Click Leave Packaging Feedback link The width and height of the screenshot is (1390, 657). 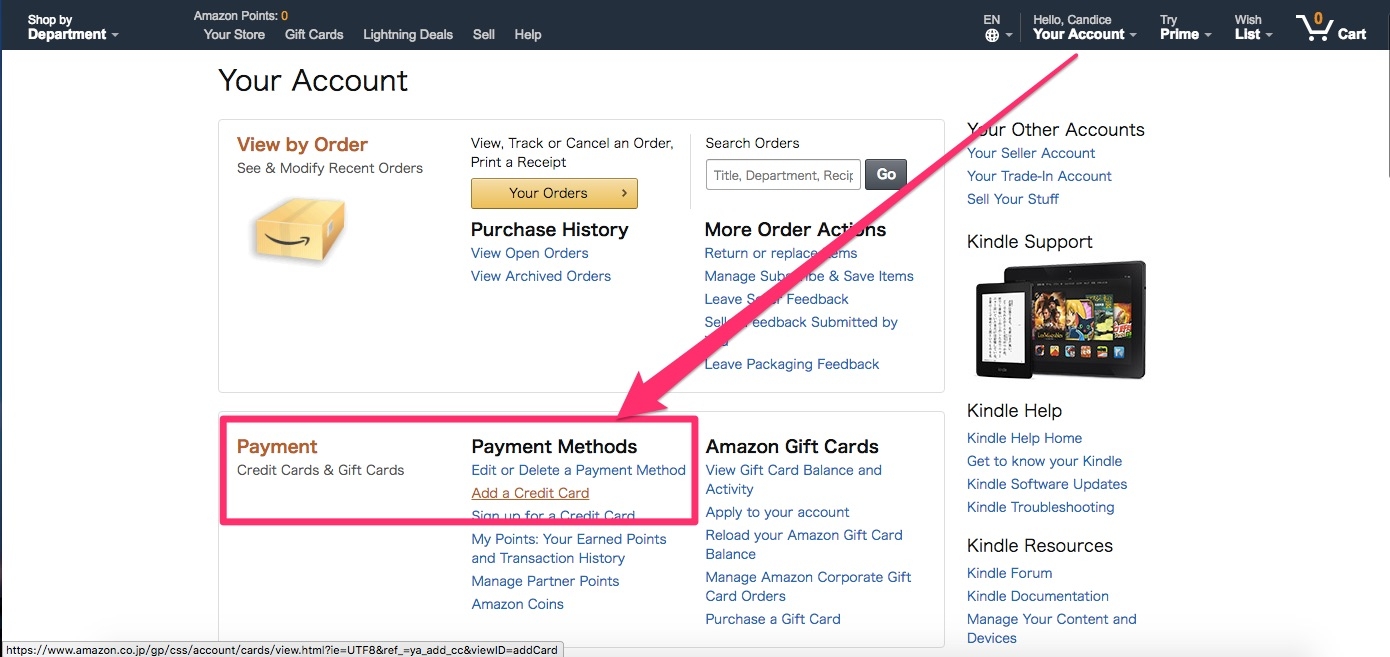pyautogui.click(x=791, y=364)
